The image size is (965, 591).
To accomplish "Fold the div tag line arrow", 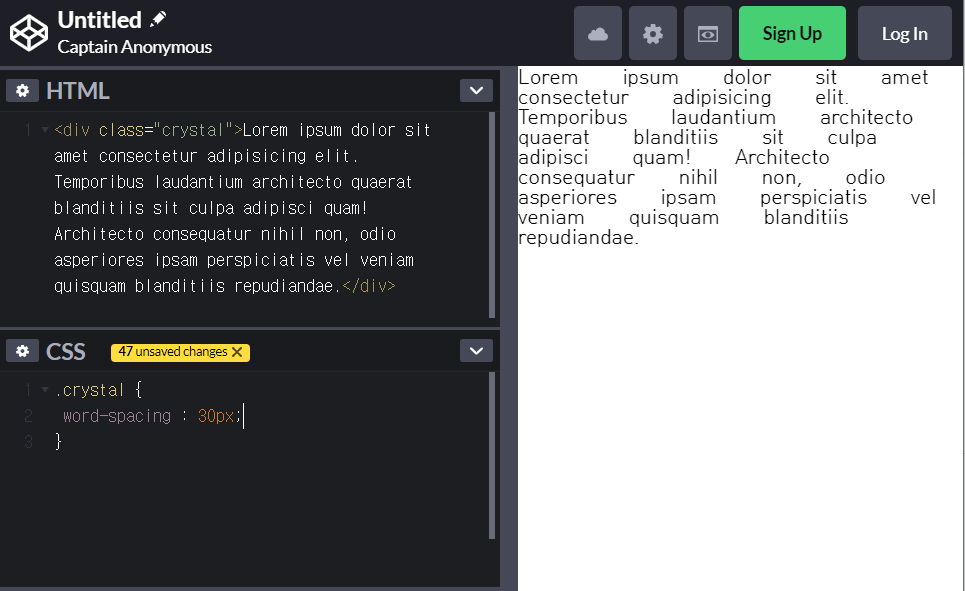I will tap(44, 130).
